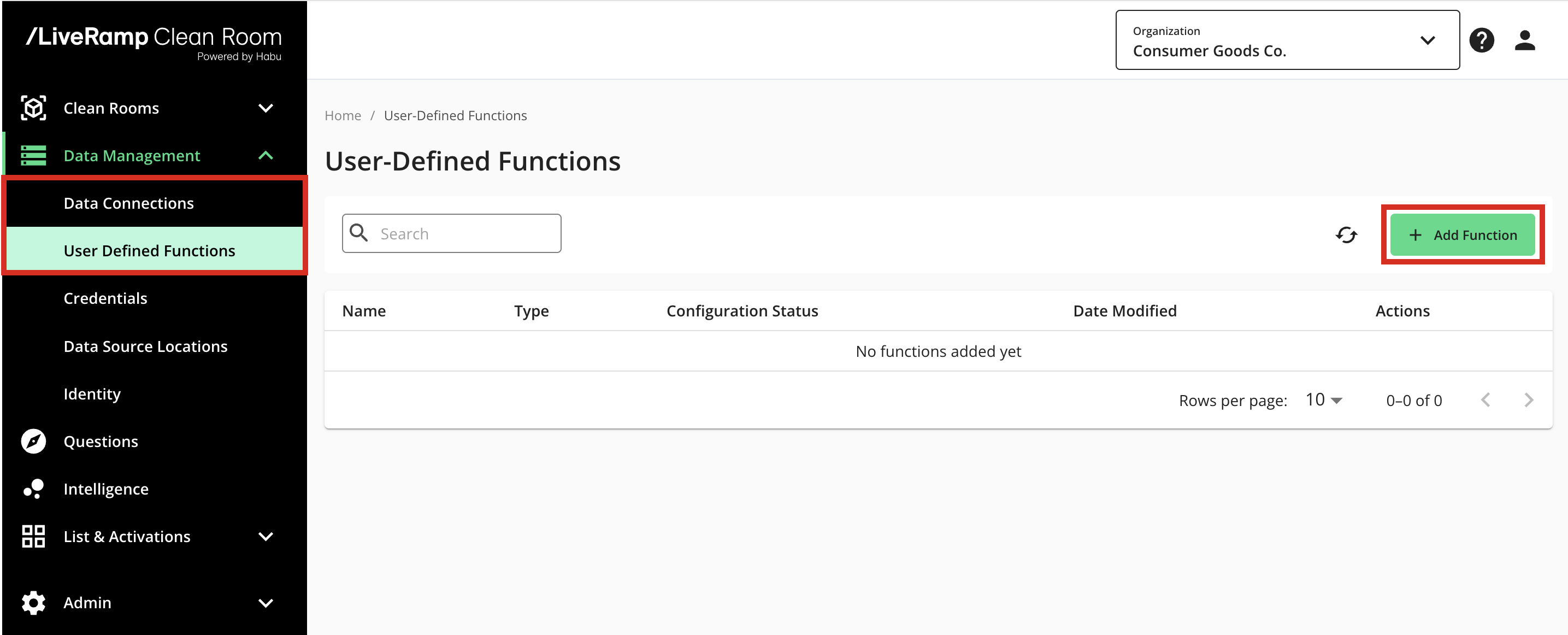Open the help question mark icon
1568x635 pixels.
(x=1481, y=40)
